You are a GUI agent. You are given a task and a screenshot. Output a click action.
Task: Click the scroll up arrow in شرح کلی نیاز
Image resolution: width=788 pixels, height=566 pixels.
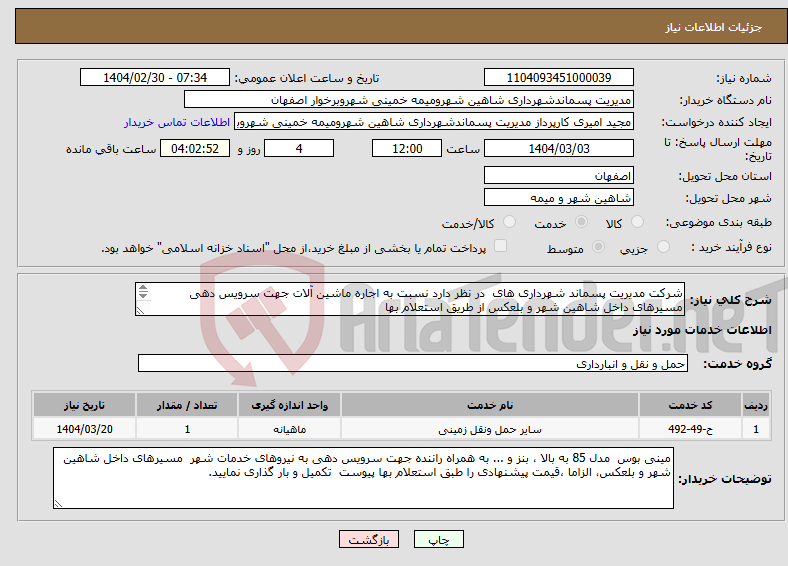(143, 288)
